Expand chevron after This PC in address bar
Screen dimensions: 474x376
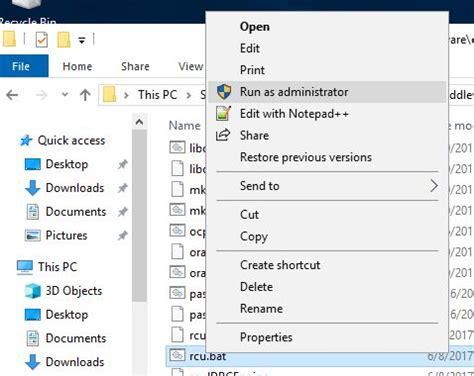click(x=189, y=95)
